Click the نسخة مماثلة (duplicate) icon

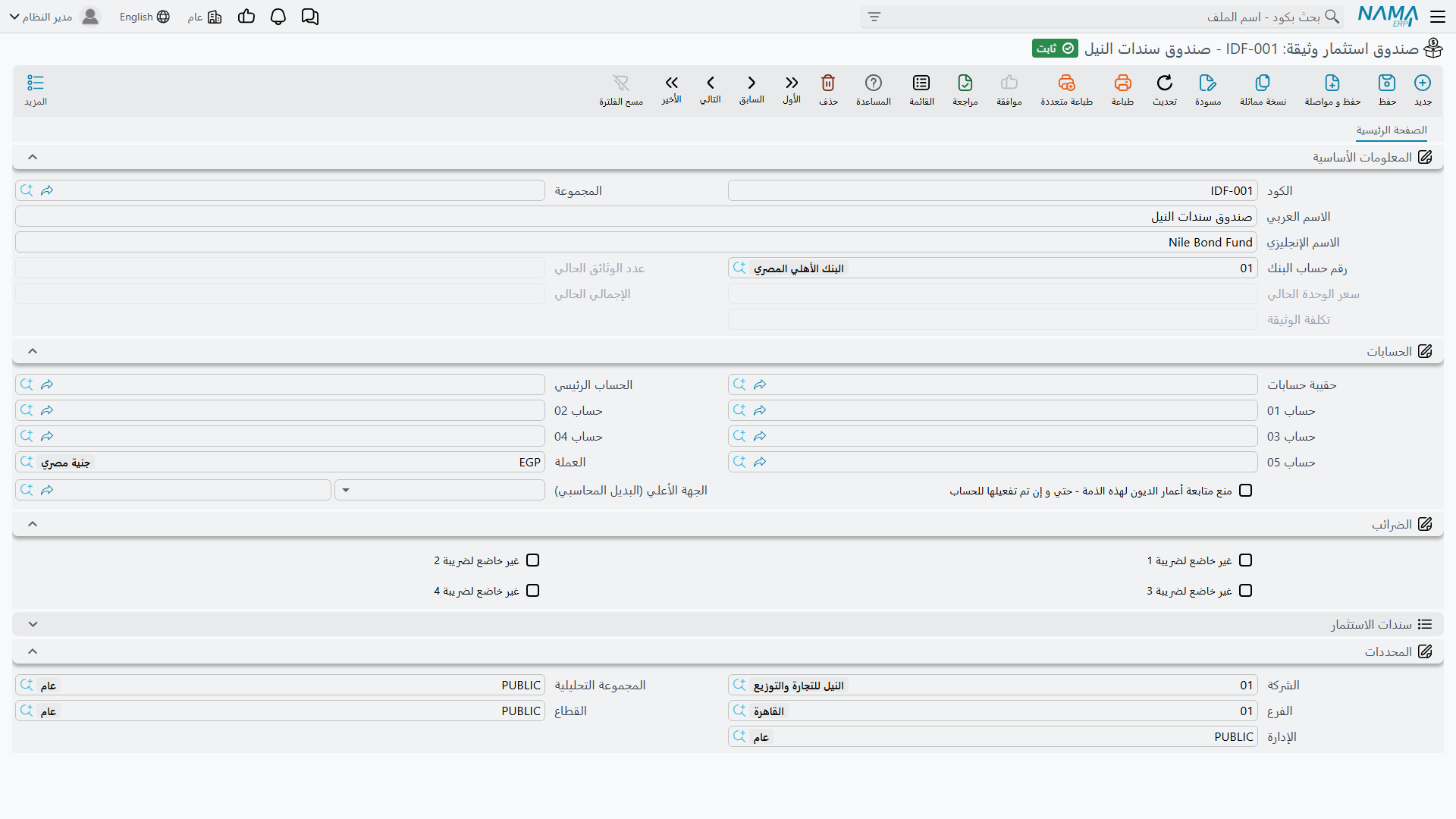(1263, 83)
